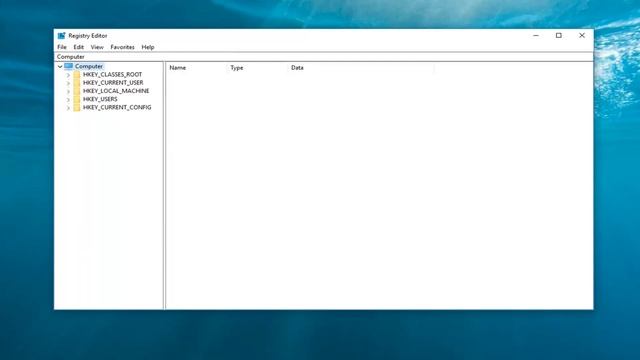The width and height of the screenshot is (640, 360).
Task: Select HKEY_CURRENT_CONFIG in the tree
Action: [117, 107]
